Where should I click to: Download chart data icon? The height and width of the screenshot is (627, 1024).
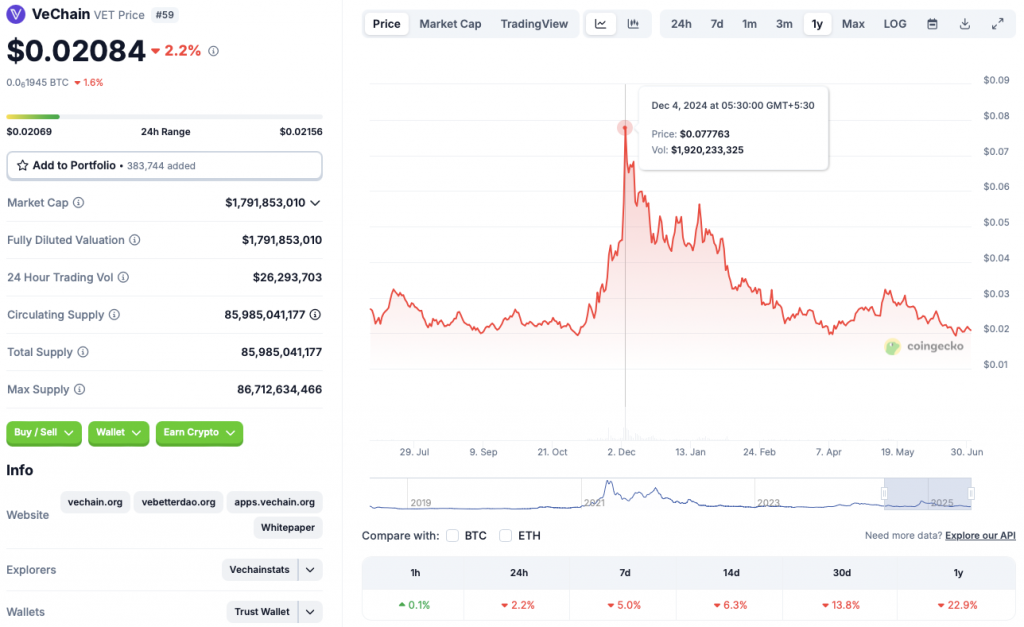[x=965, y=24]
